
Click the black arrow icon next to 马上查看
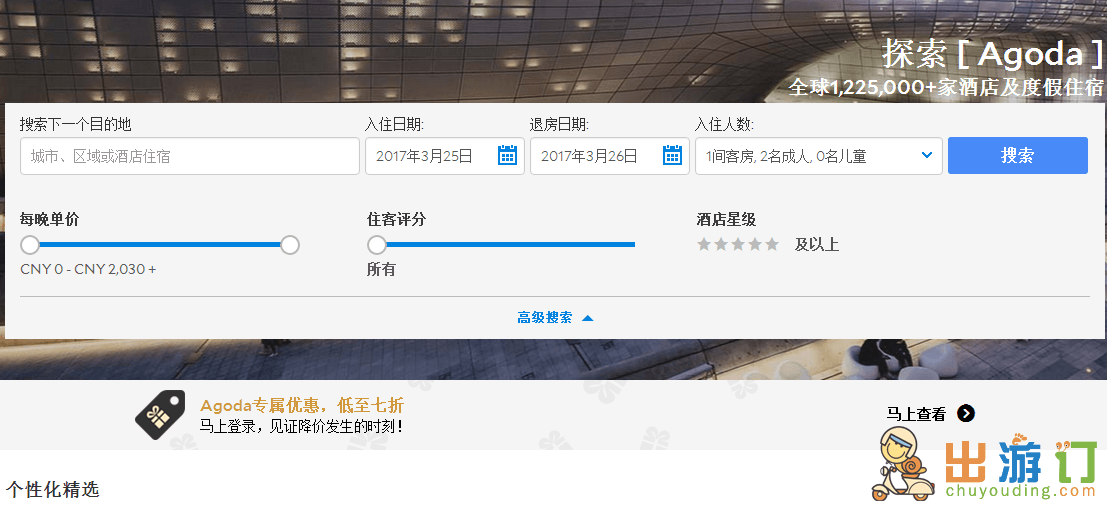click(x=966, y=414)
